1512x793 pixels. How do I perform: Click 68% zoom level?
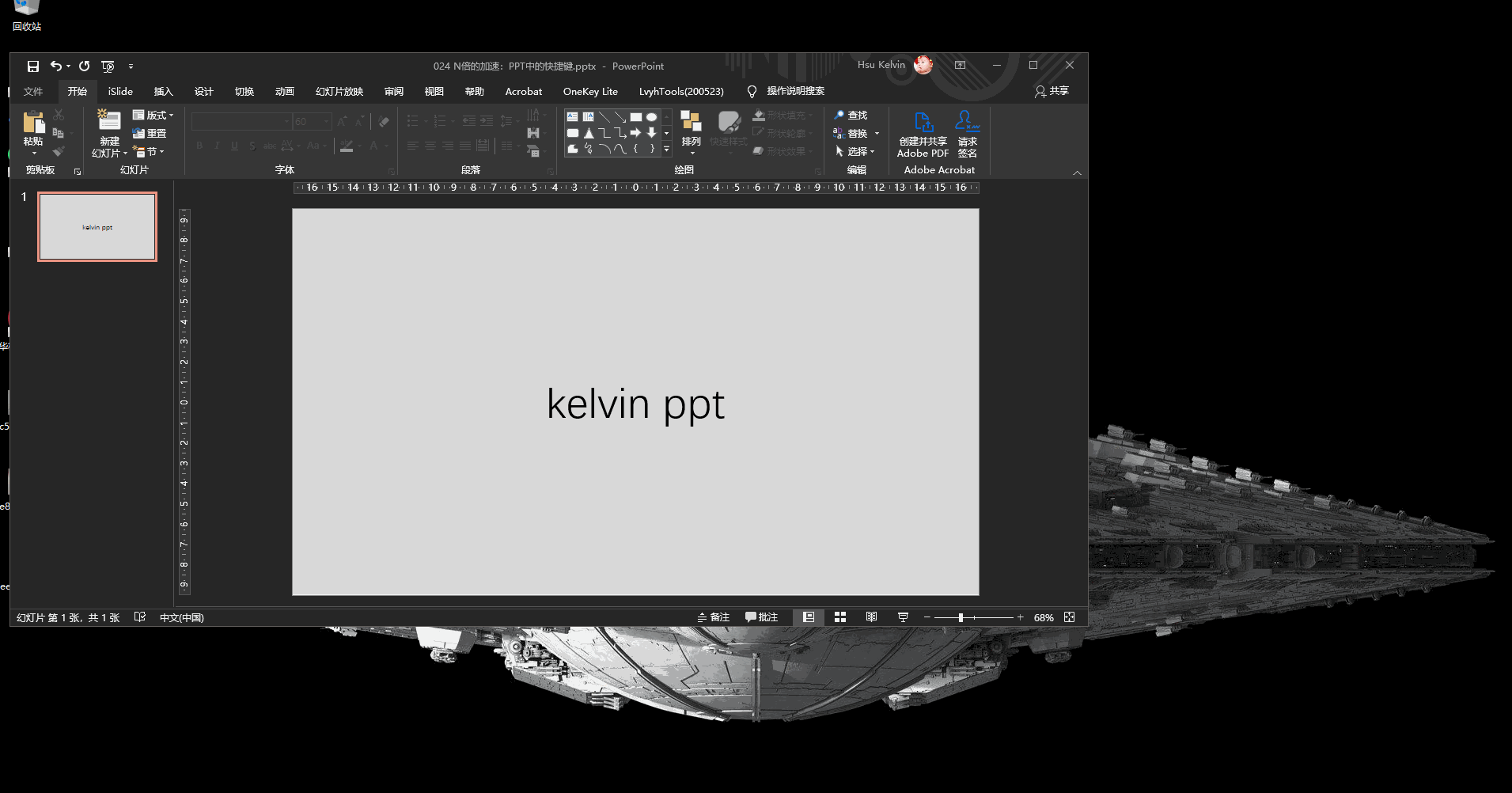(1043, 617)
